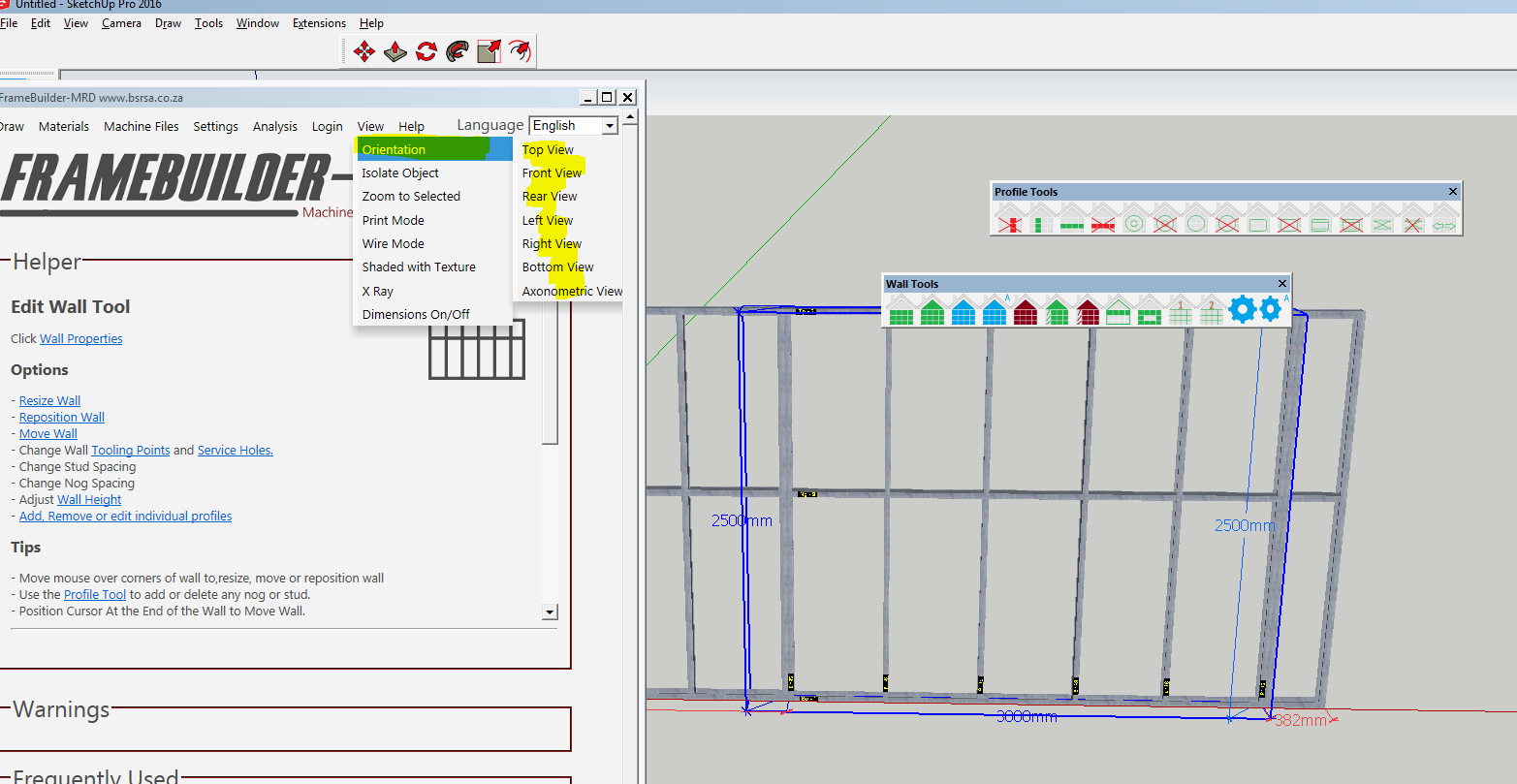The height and width of the screenshot is (784, 1517).
Task: Click green double-circle hole icon in Profile Tools
Action: tap(1134, 219)
